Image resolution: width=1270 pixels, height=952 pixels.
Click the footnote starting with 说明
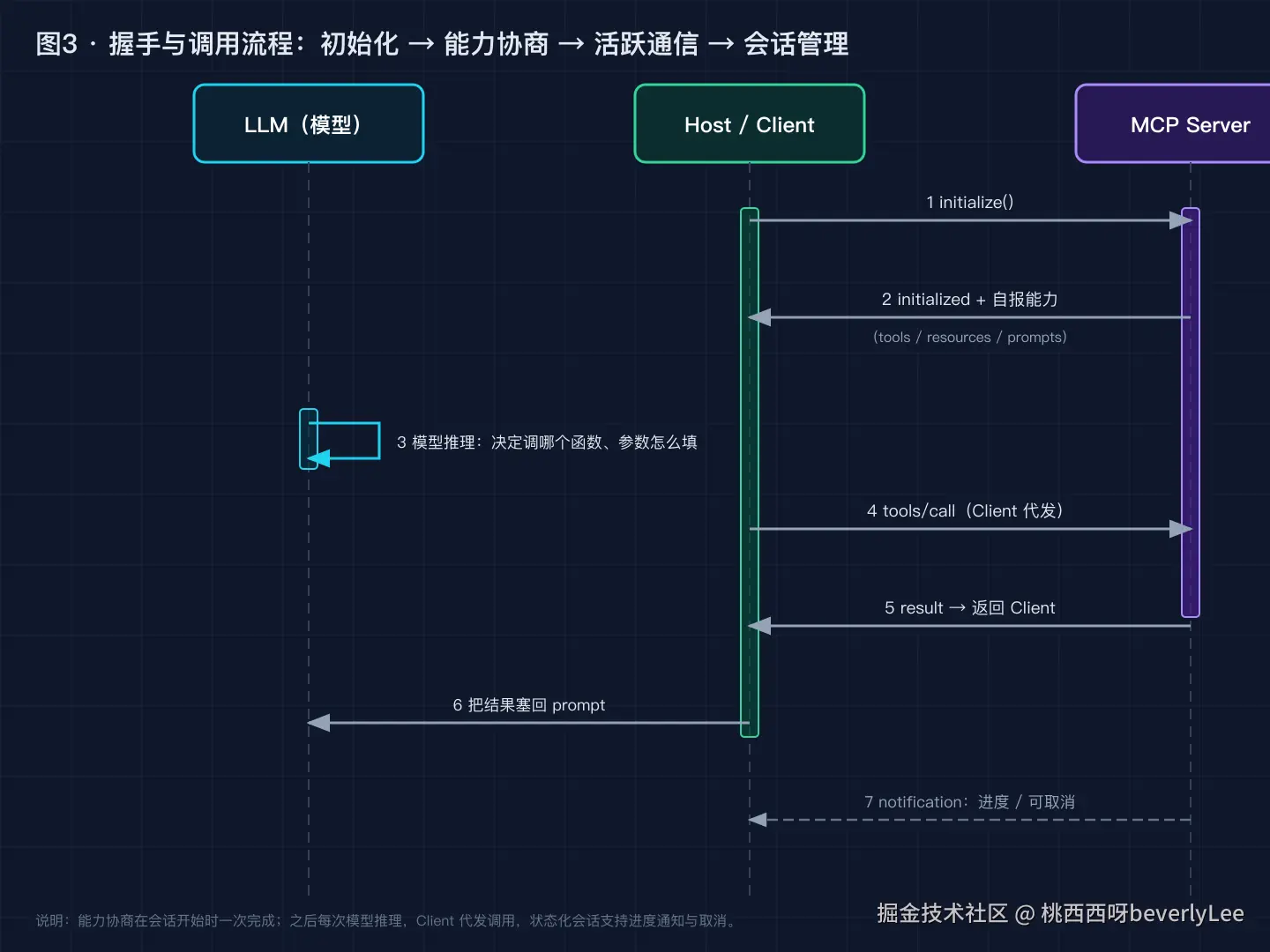[x=388, y=920]
